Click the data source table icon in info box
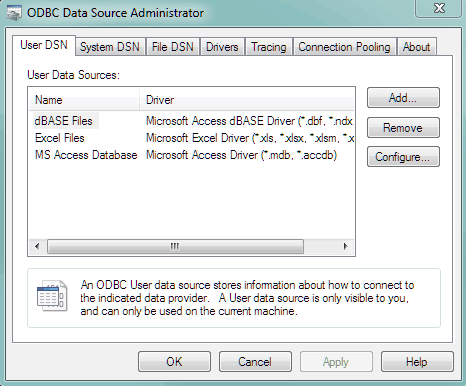This screenshot has width=466, height=386. click(x=52, y=296)
